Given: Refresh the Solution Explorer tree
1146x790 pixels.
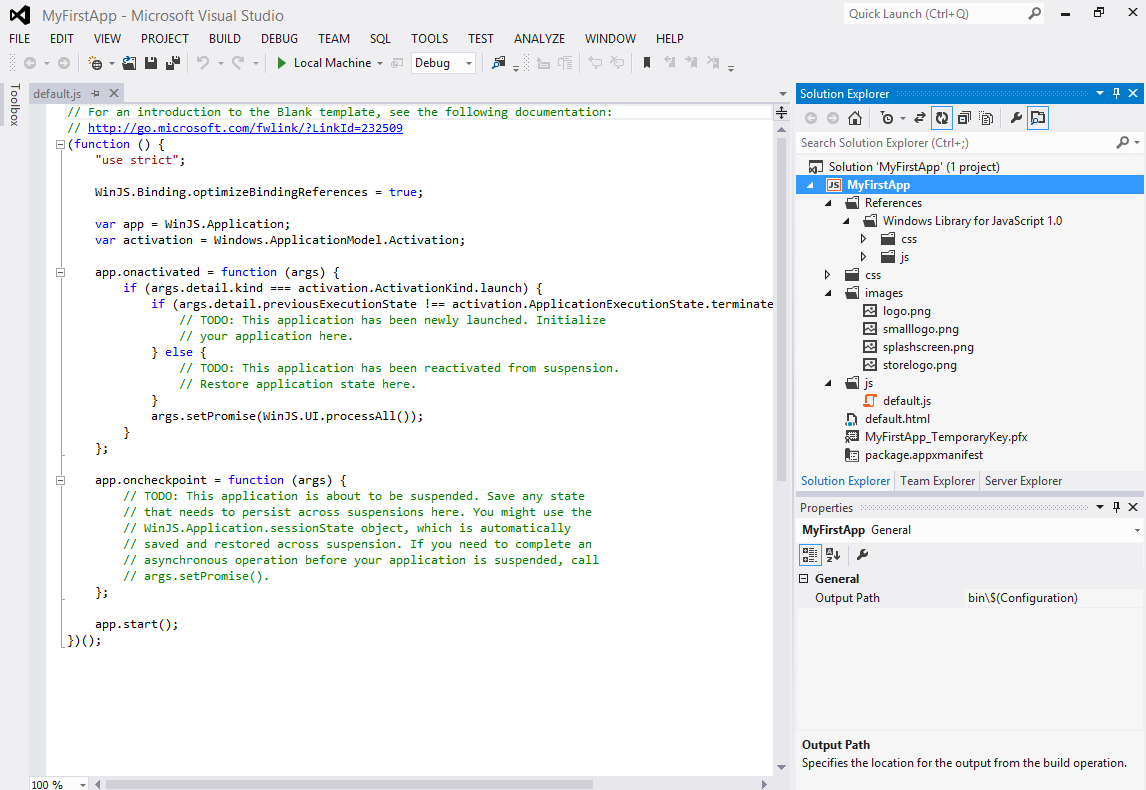Looking at the screenshot, I should (x=942, y=118).
